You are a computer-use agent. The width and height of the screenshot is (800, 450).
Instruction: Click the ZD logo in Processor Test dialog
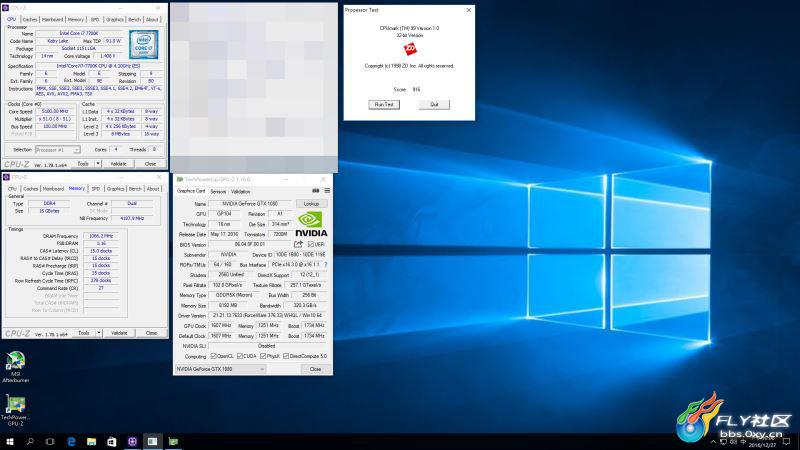tap(410, 49)
